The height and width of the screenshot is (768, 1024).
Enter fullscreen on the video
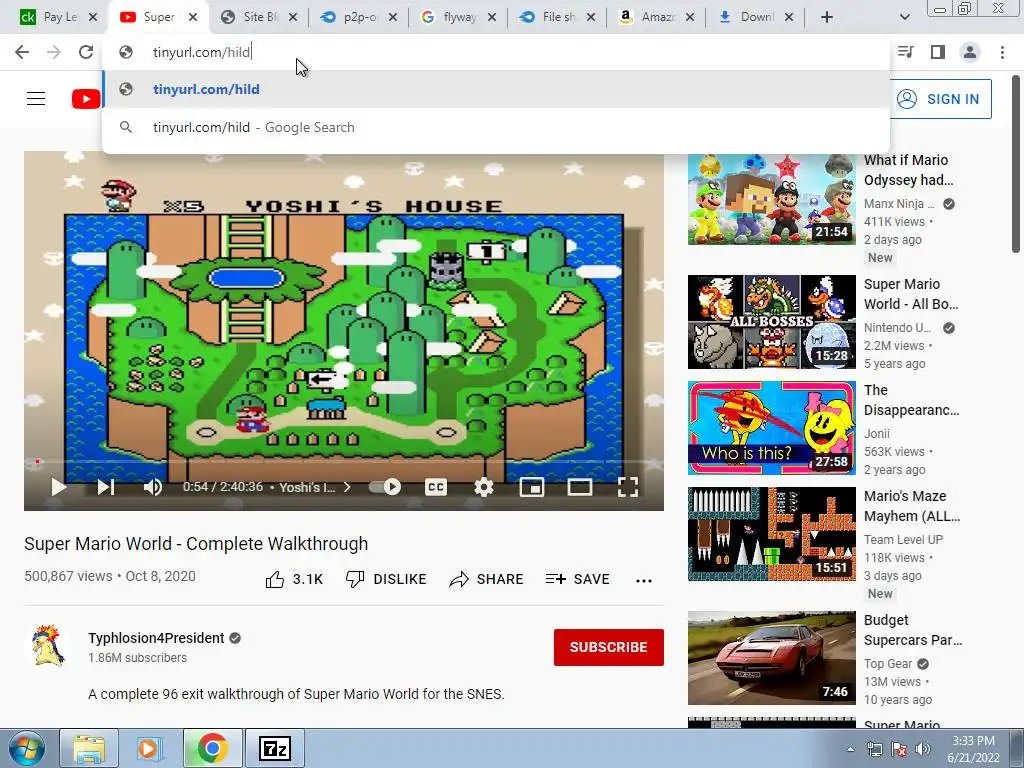[x=628, y=487]
